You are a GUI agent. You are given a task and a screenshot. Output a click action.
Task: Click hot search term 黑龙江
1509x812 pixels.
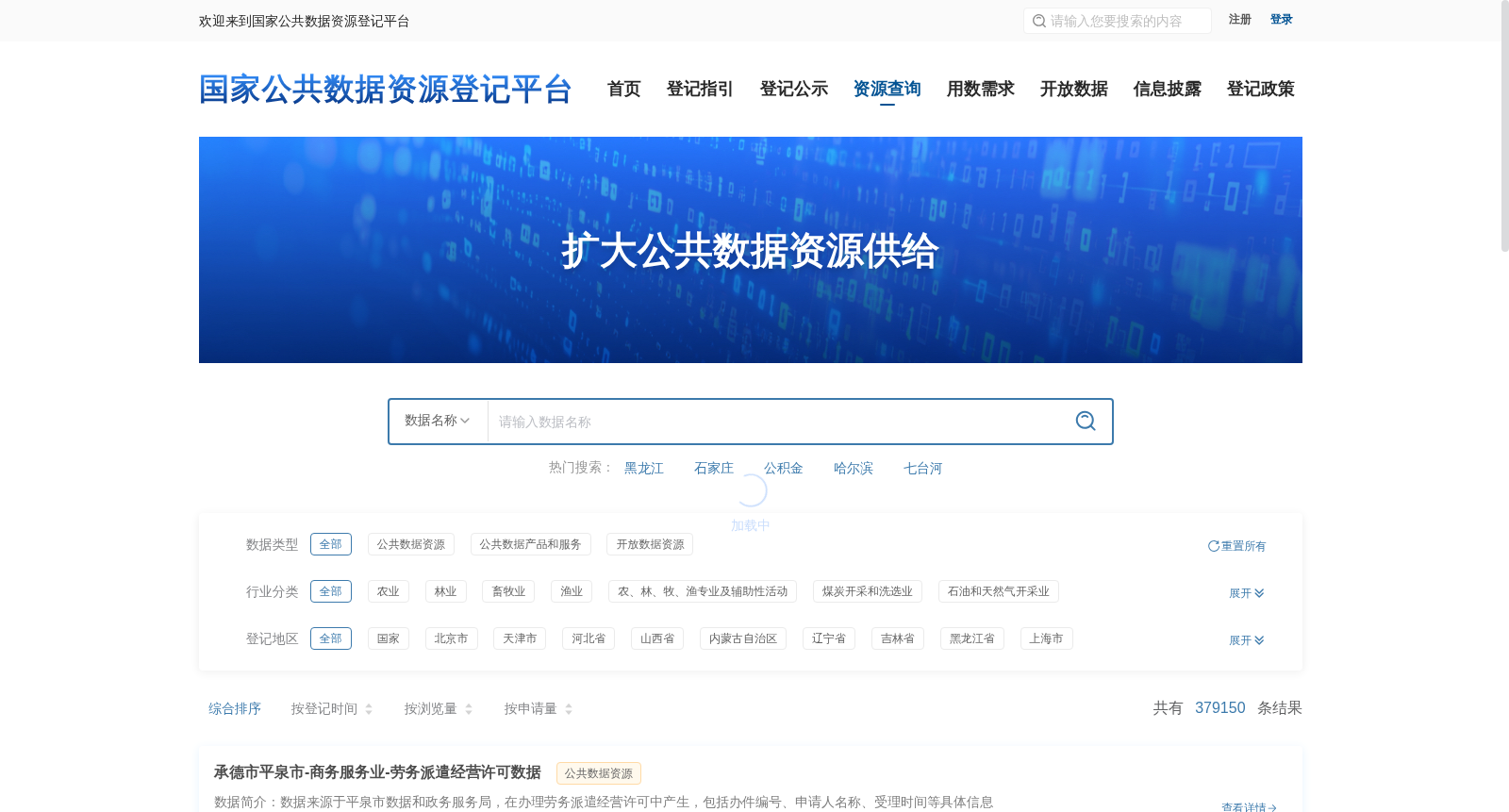(644, 468)
